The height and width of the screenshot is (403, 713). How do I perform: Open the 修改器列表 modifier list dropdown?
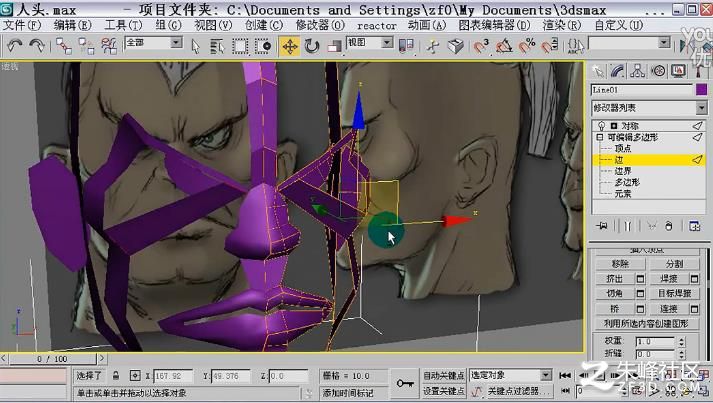point(649,108)
